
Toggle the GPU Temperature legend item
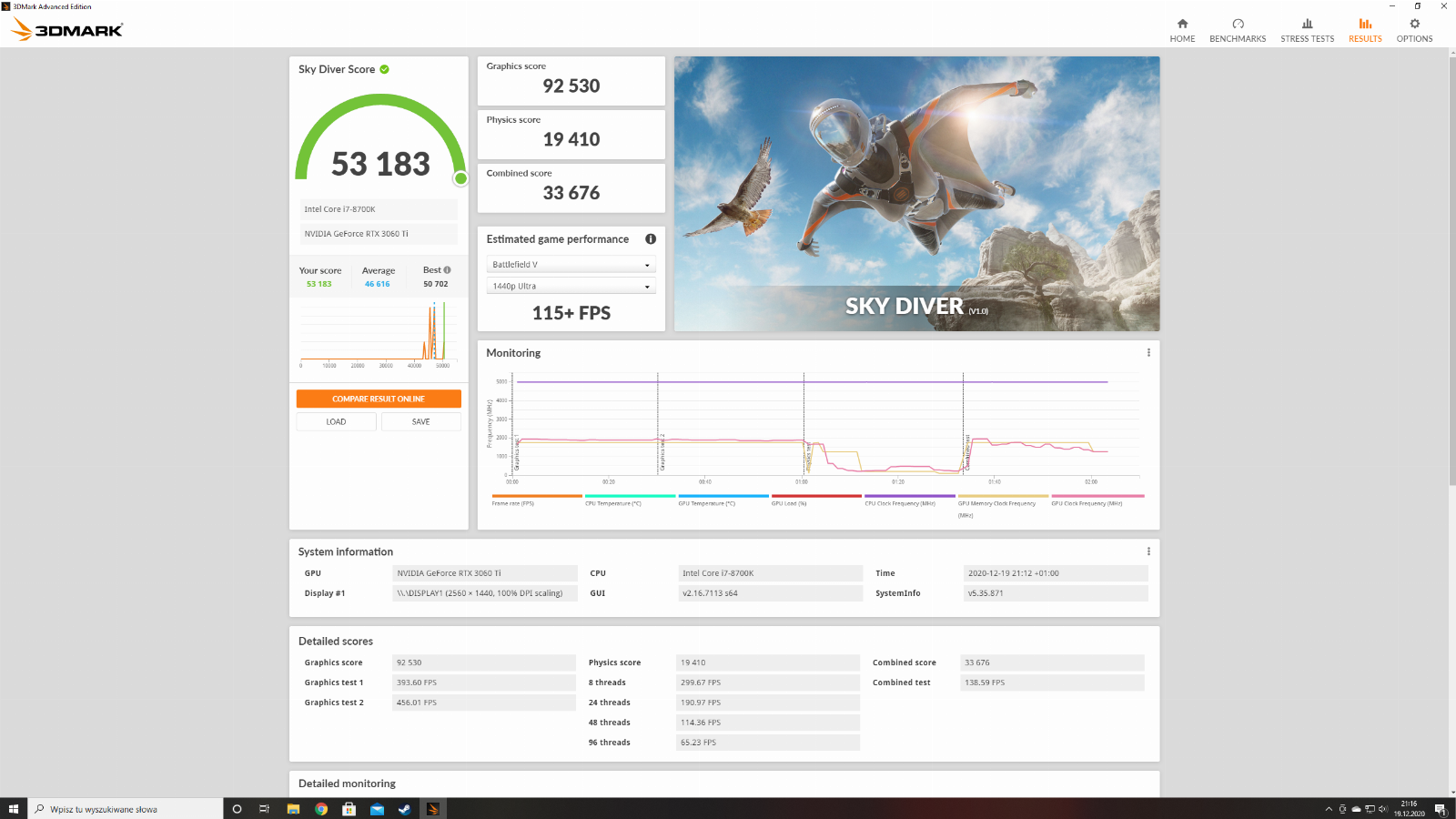[723, 500]
